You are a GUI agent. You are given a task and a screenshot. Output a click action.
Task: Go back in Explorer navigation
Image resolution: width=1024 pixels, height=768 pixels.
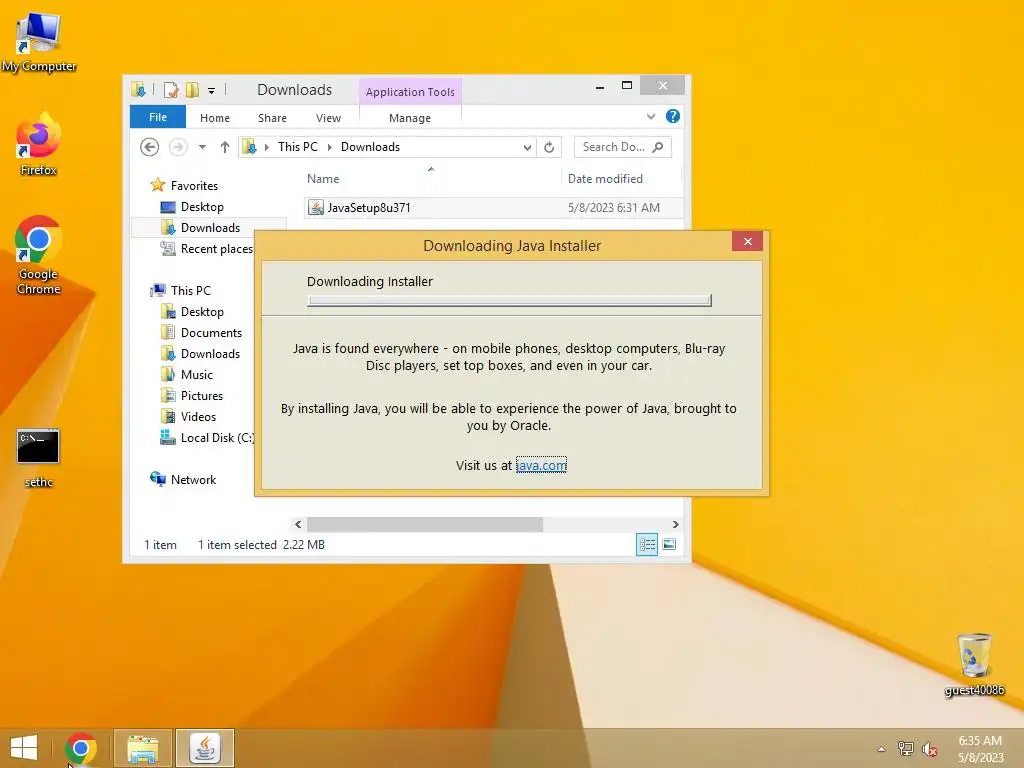tap(150, 147)
